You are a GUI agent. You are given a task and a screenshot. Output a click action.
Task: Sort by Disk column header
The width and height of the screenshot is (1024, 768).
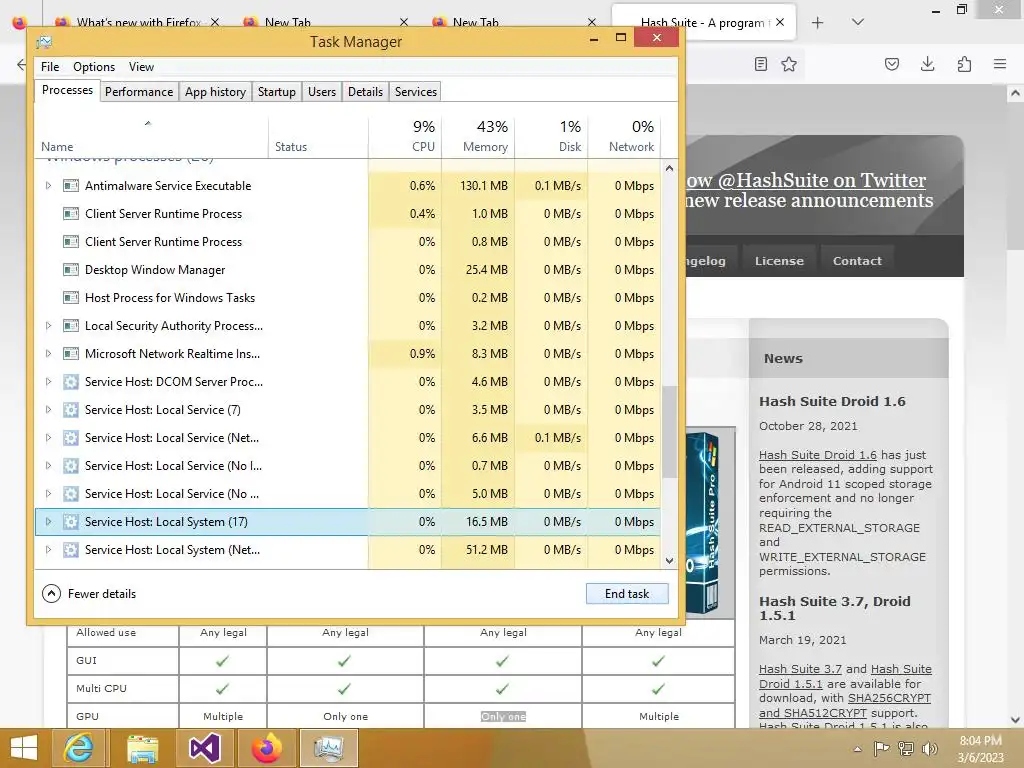click(551, 136)
